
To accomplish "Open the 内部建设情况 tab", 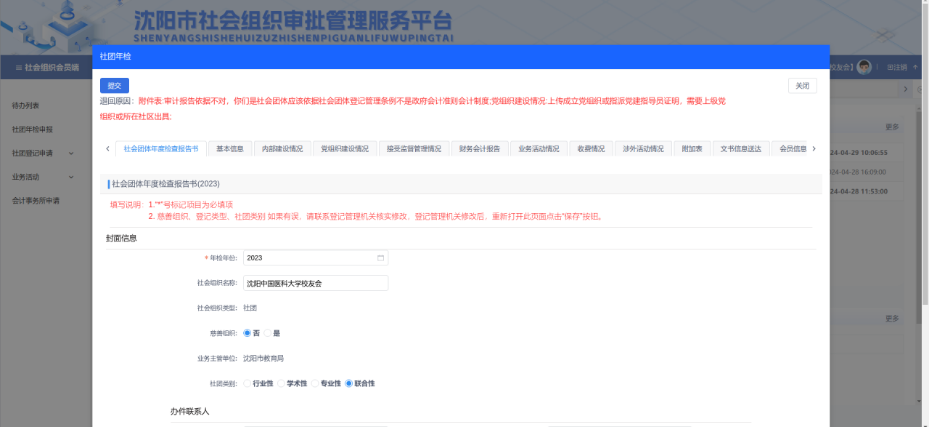I will coord(282,149).
